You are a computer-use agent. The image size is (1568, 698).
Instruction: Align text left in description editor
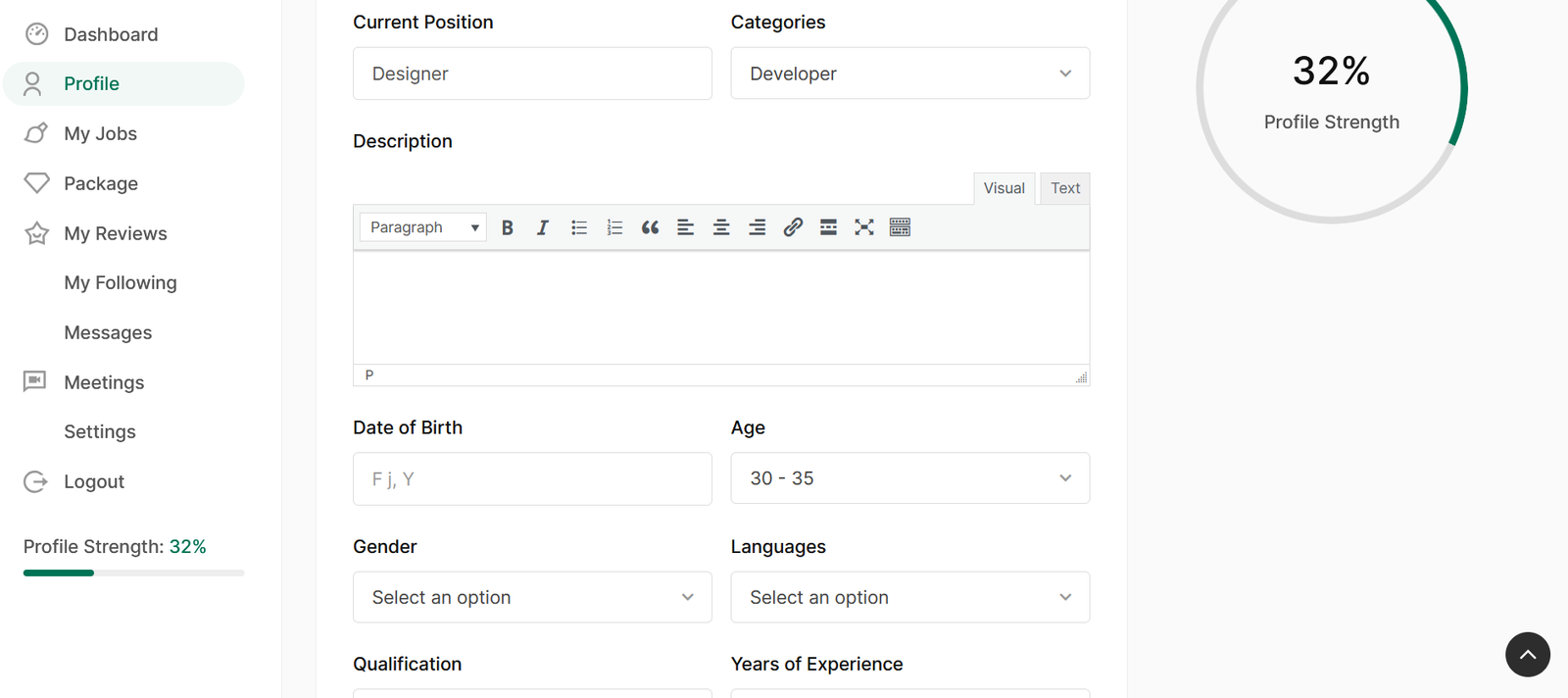click(686, 227)
